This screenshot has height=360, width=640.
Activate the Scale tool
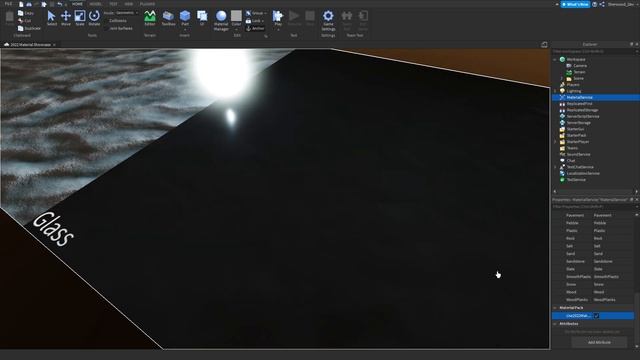80,18
